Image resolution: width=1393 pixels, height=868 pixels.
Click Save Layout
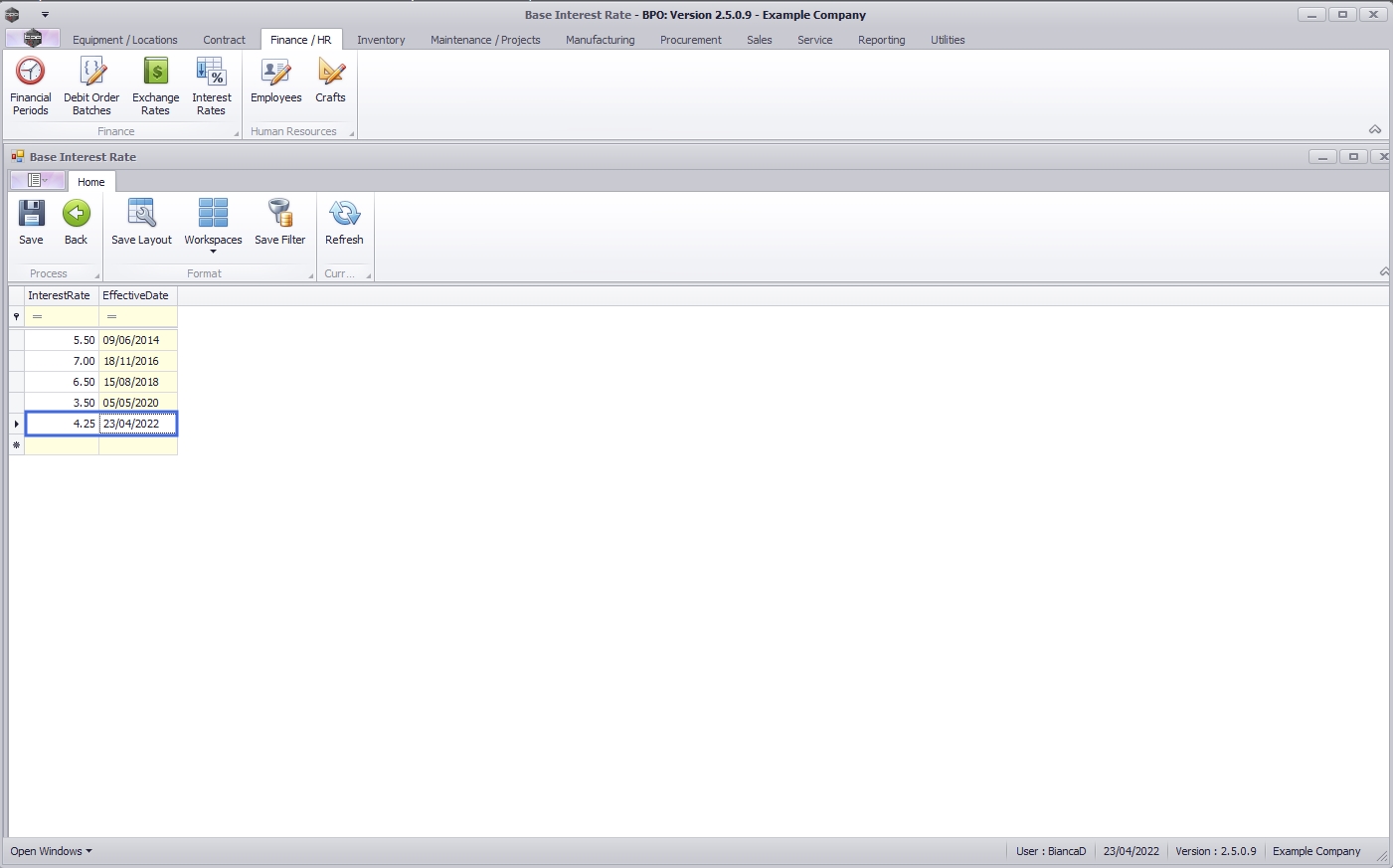(x=142, y=223)
